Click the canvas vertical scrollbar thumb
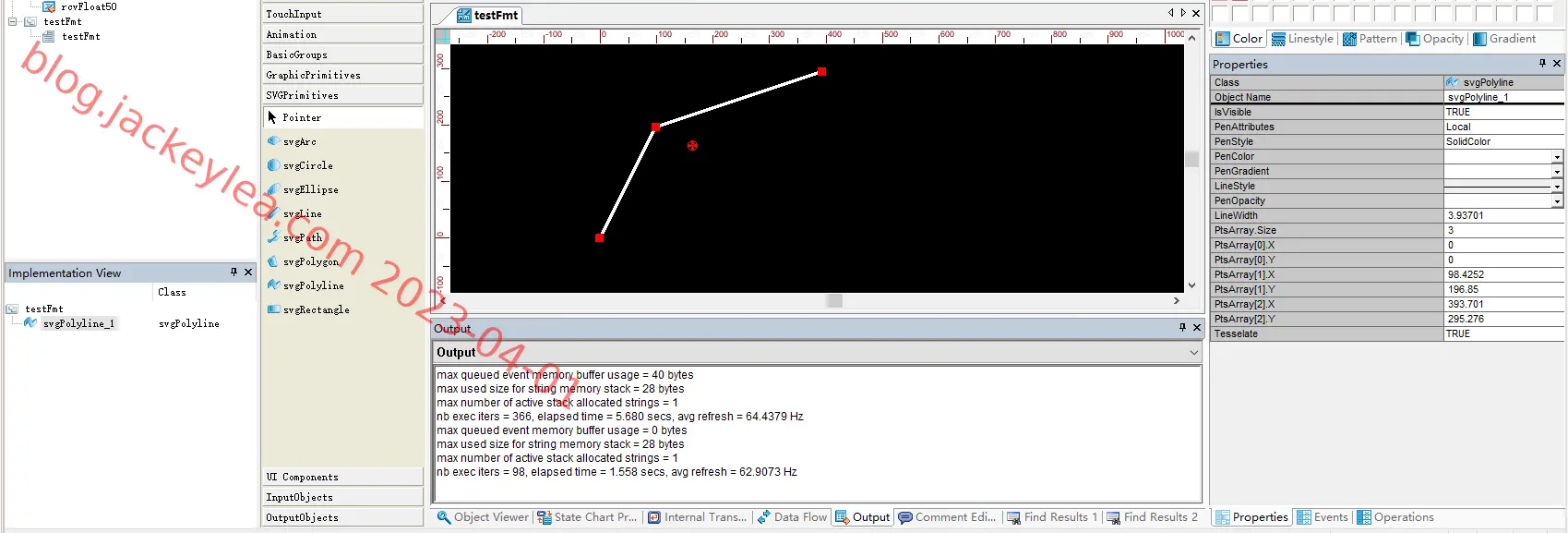 click(x=1191, y=159)
